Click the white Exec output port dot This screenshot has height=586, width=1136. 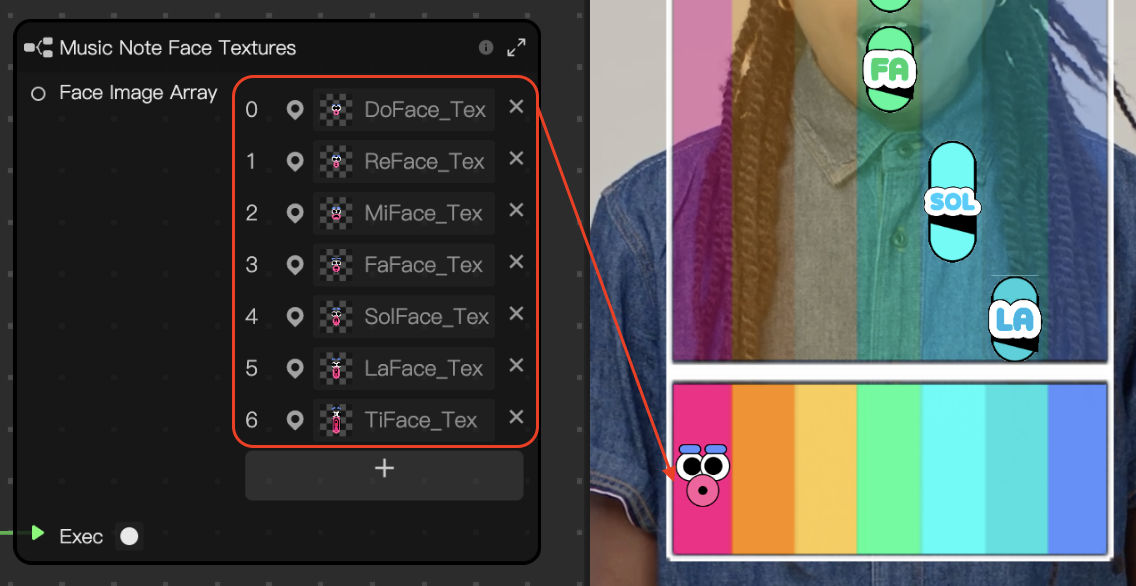[x=129, y=536]
